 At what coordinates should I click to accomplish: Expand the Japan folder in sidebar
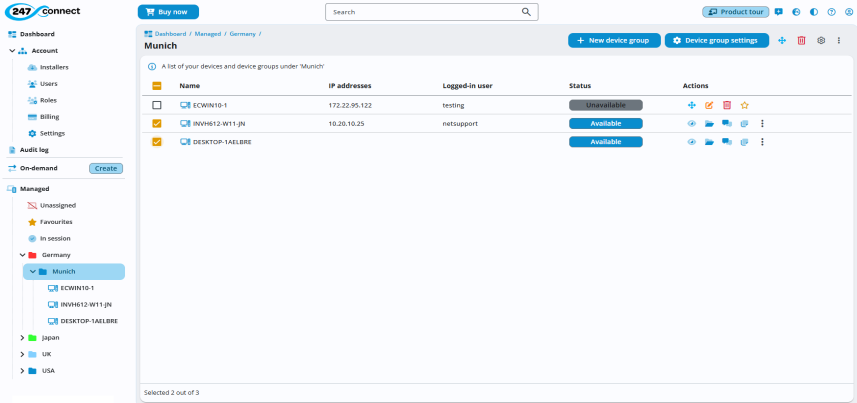click(22, 338)
